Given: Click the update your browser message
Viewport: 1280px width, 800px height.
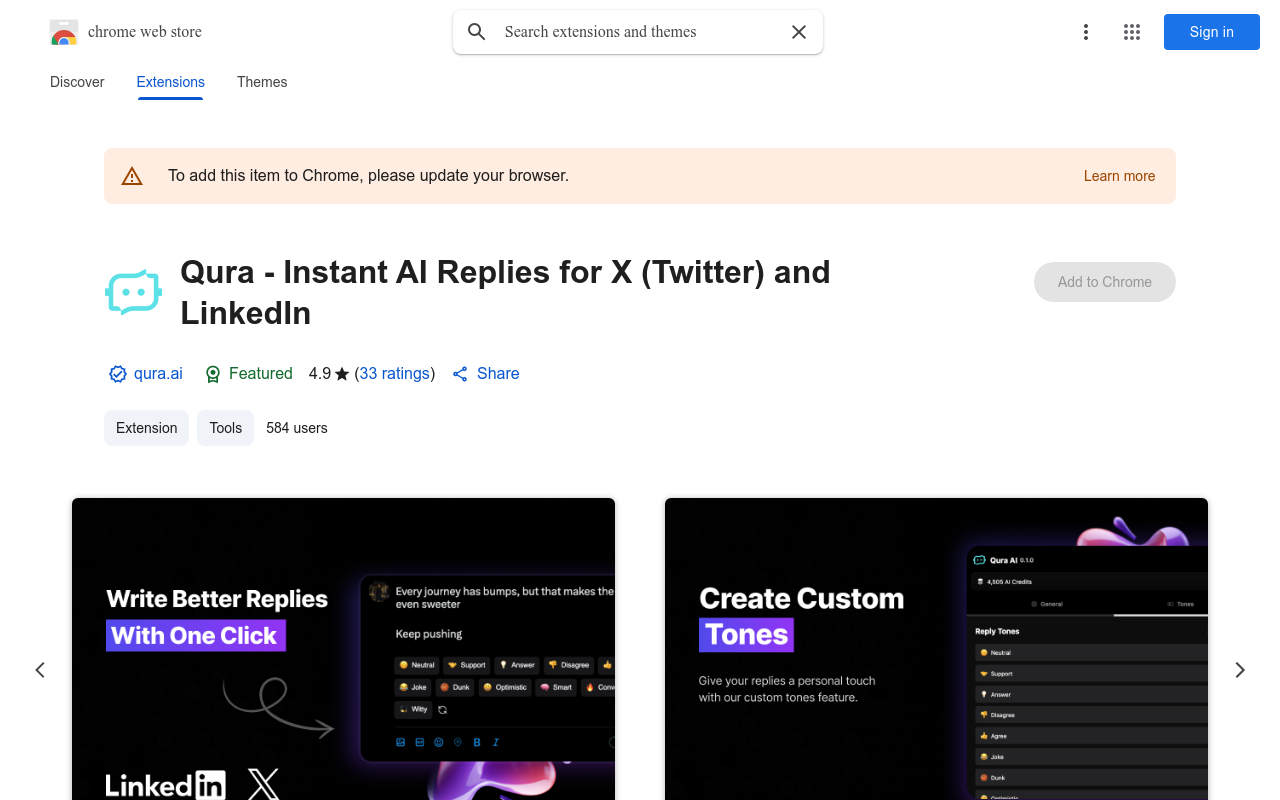Looking at the screenshot, I should 368,176.
